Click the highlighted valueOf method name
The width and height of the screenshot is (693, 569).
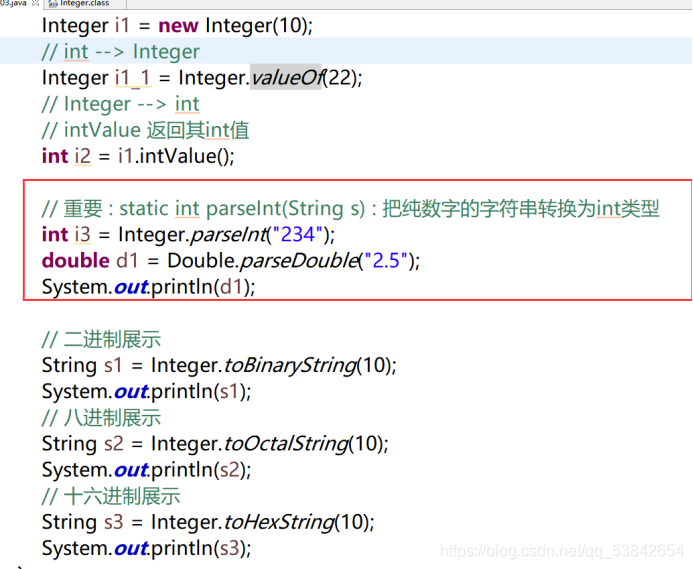click(x=286, y=78)
